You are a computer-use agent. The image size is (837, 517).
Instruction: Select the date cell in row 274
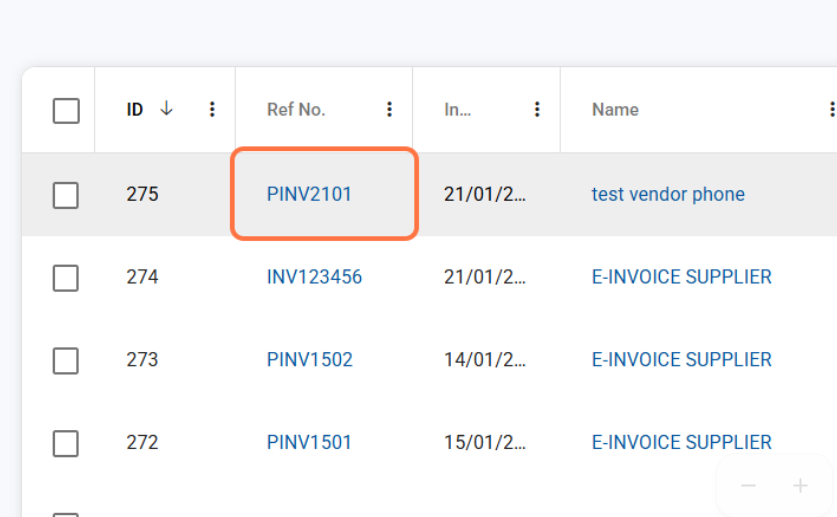click(x=485, y=277)
